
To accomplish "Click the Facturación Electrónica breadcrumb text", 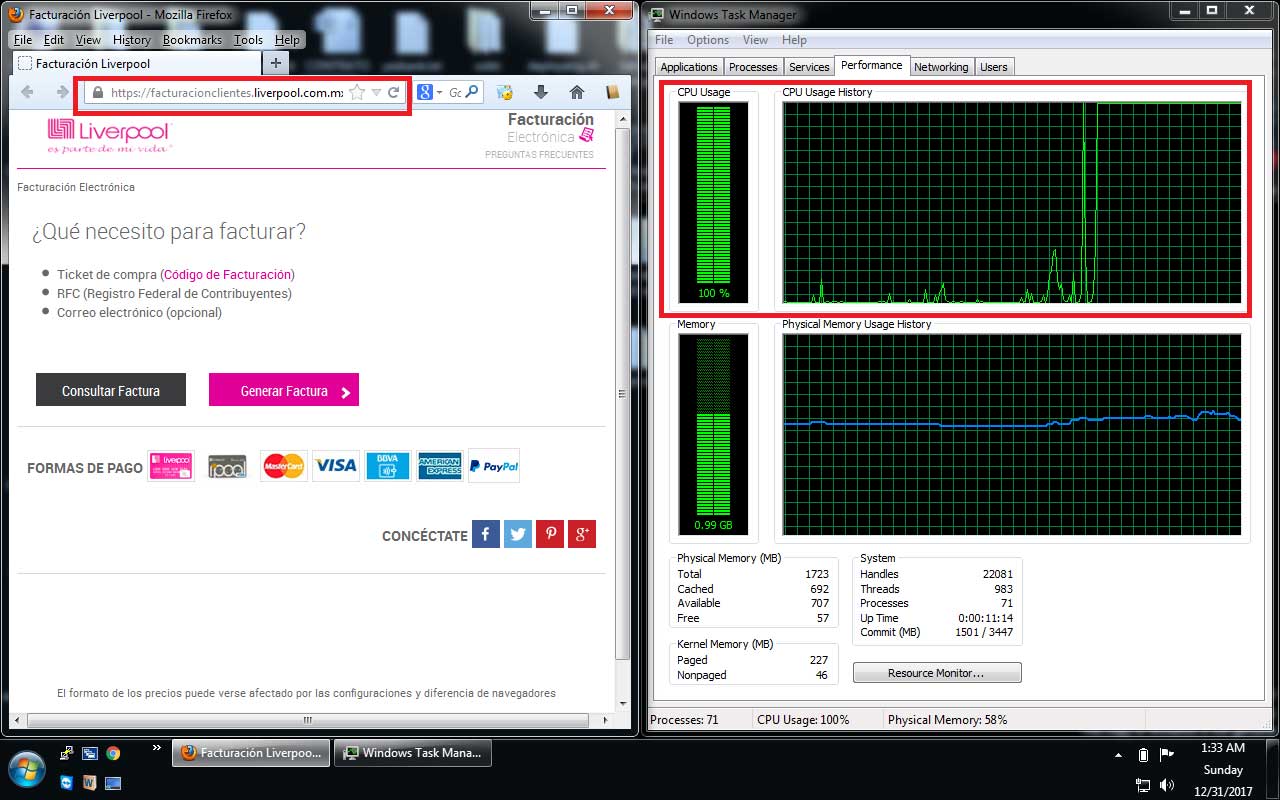I will (x=76, y=187).
